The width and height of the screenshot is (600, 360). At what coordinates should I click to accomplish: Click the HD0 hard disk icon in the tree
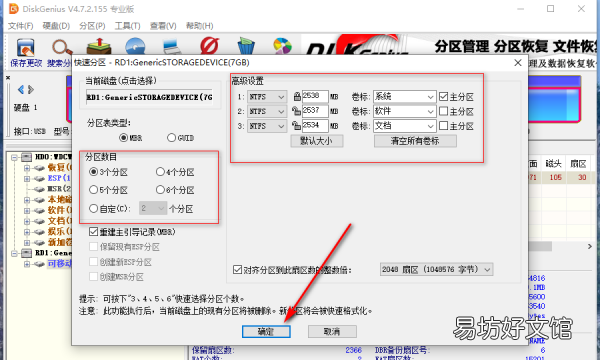[x=26, y=157]
